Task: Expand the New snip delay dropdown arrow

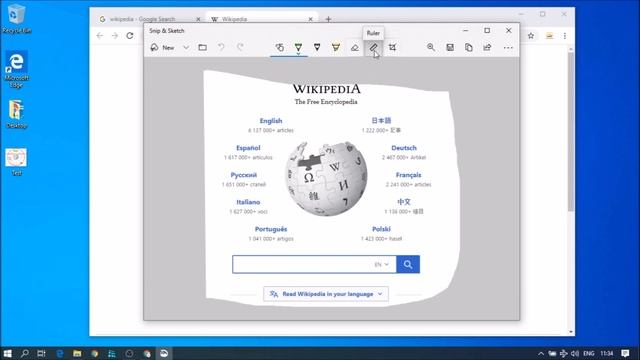Action: point(186,48)
